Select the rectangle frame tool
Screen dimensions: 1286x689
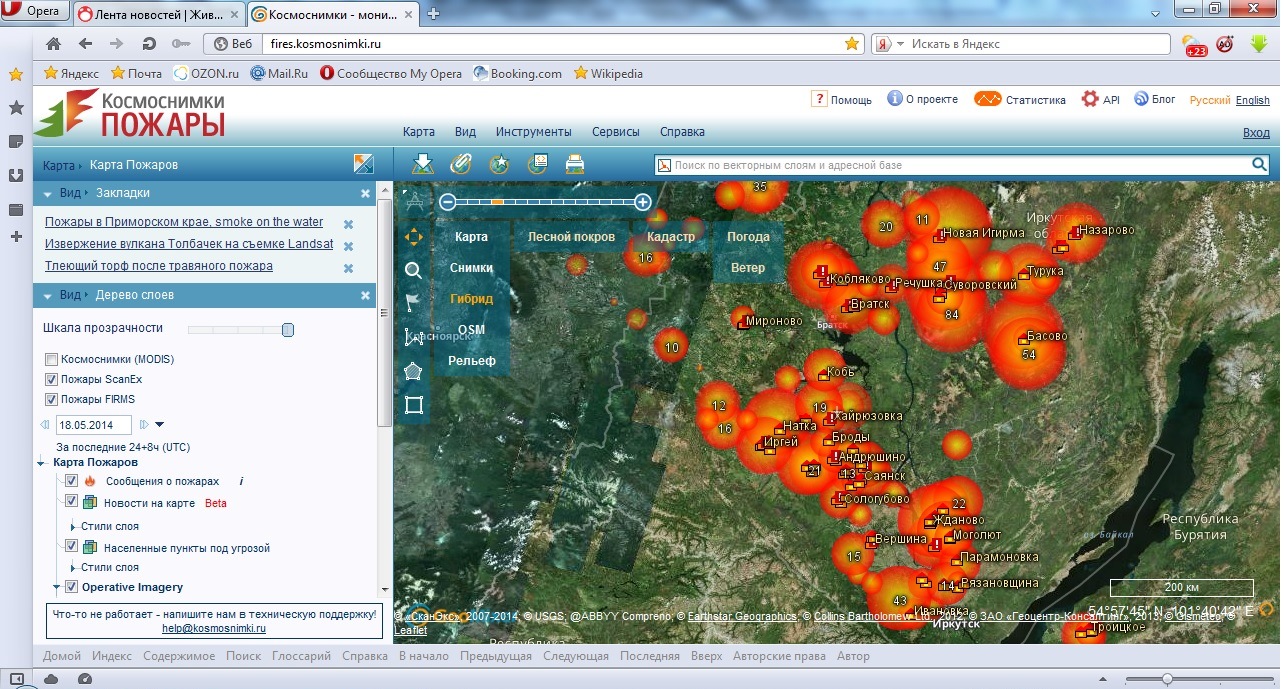tap(413, 405)
